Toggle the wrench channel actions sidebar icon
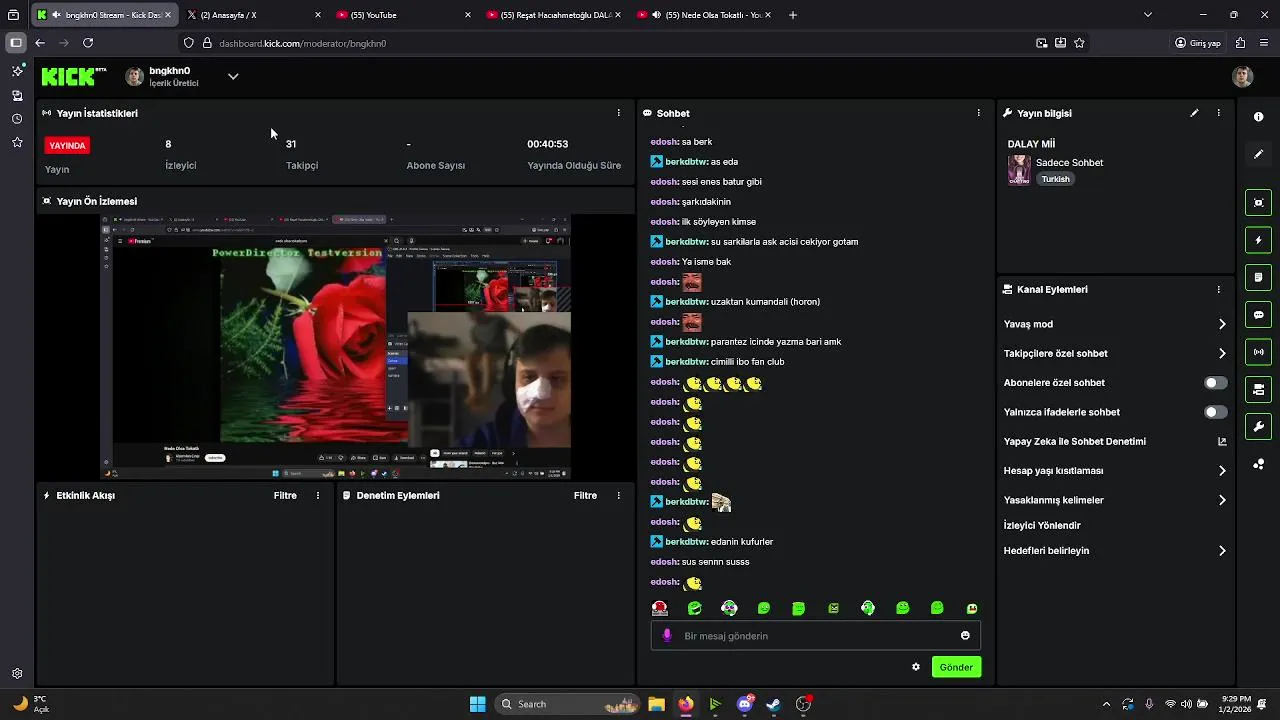The image size is (1280, 720). (x=1258, y=427)
